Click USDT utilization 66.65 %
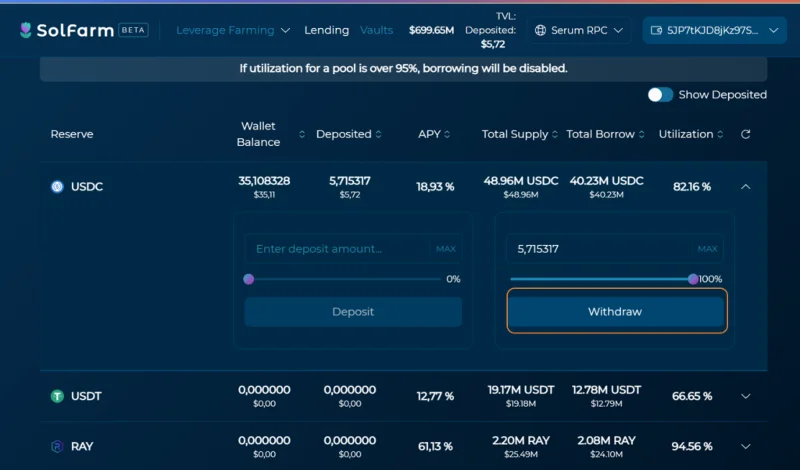Screen dimensions: 800x470 692,396
